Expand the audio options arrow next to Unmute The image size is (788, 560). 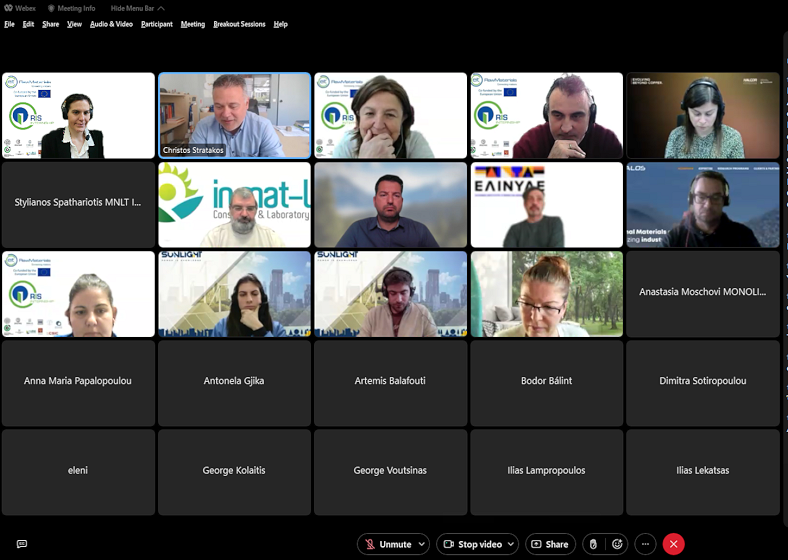pos(422,544)
